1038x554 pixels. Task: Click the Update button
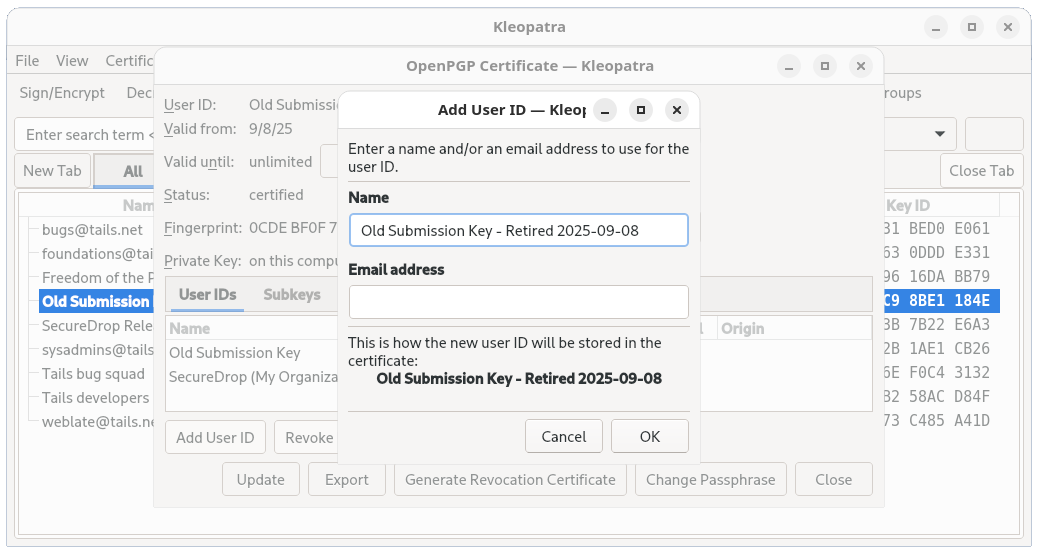tap(261, 479)
